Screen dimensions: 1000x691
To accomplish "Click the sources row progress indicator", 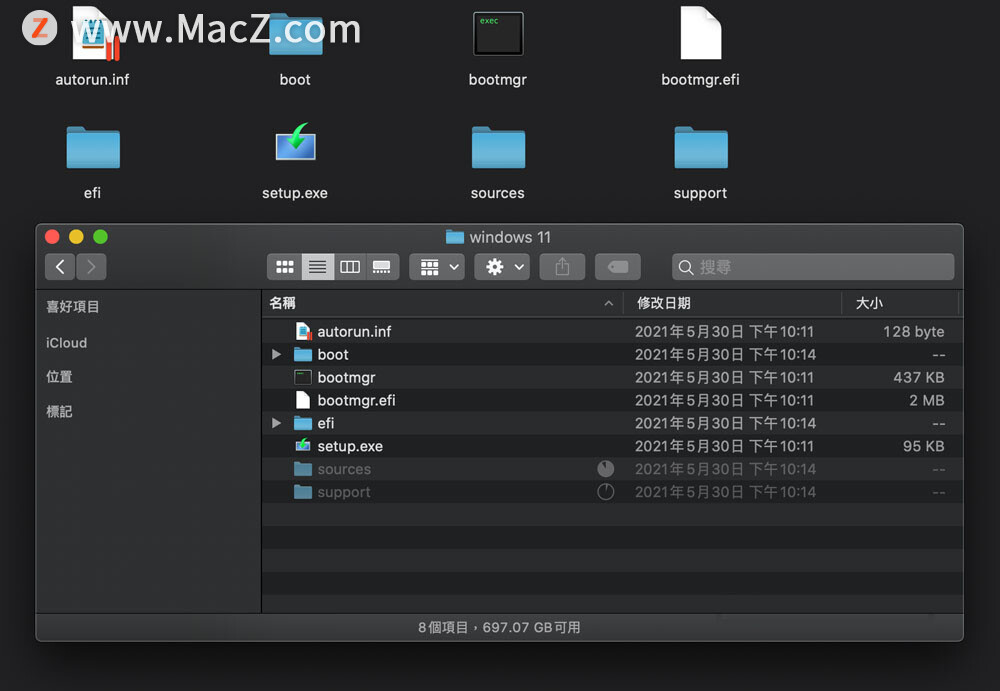I will pos(606,469).
